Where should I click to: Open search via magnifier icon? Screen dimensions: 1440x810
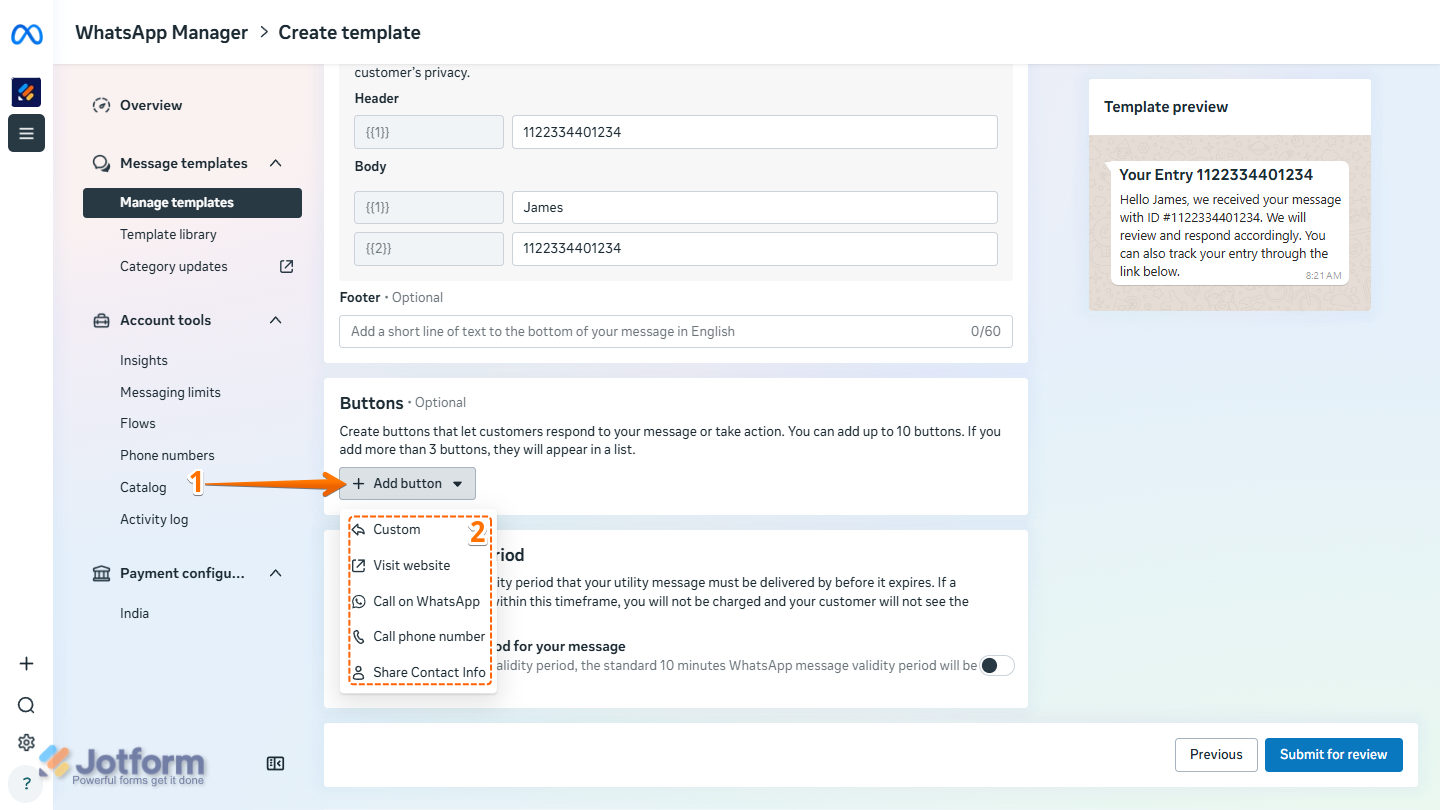point(27,705)
